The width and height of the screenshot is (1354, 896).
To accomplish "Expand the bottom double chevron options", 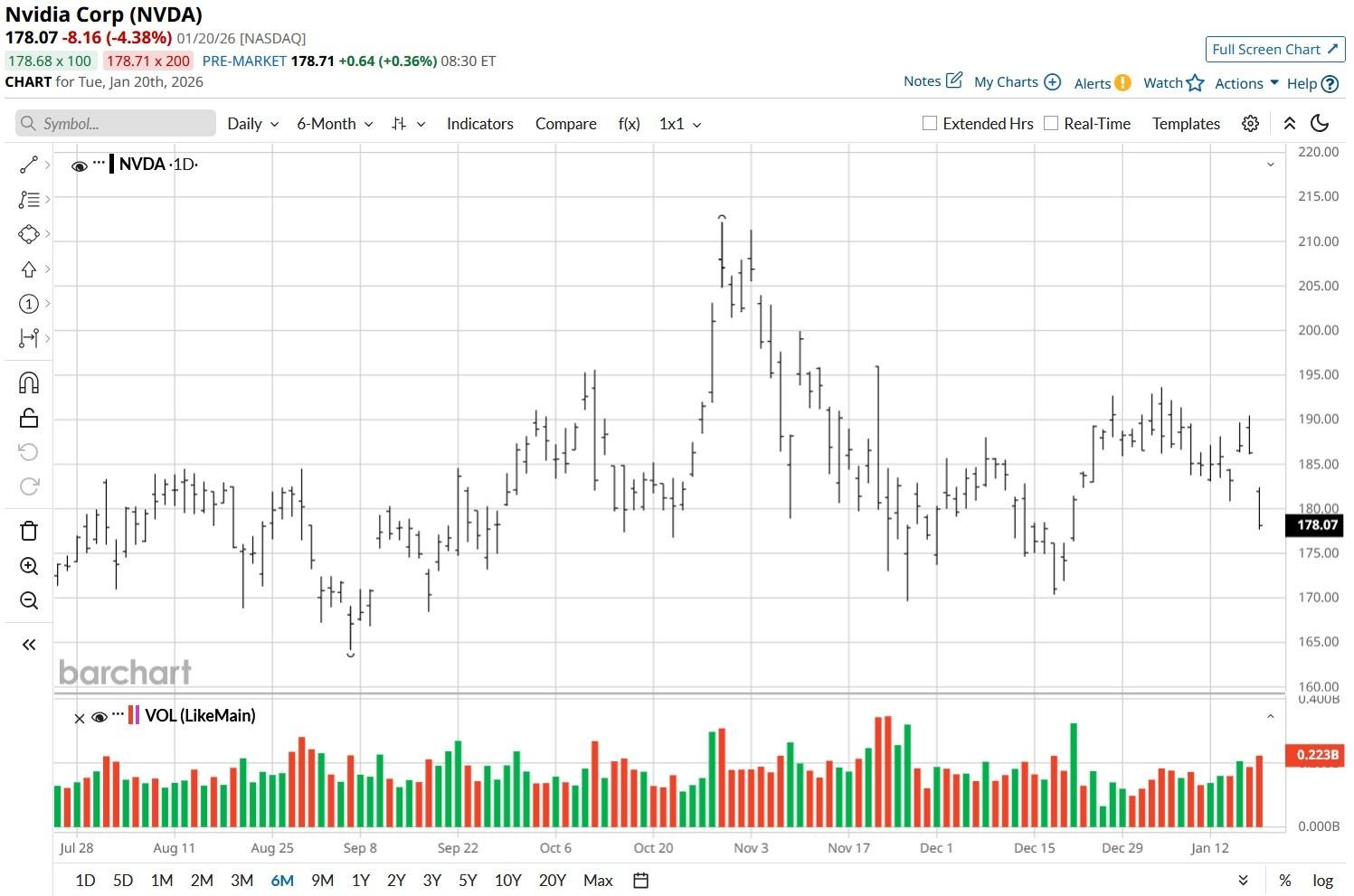I will (1243, 881).
